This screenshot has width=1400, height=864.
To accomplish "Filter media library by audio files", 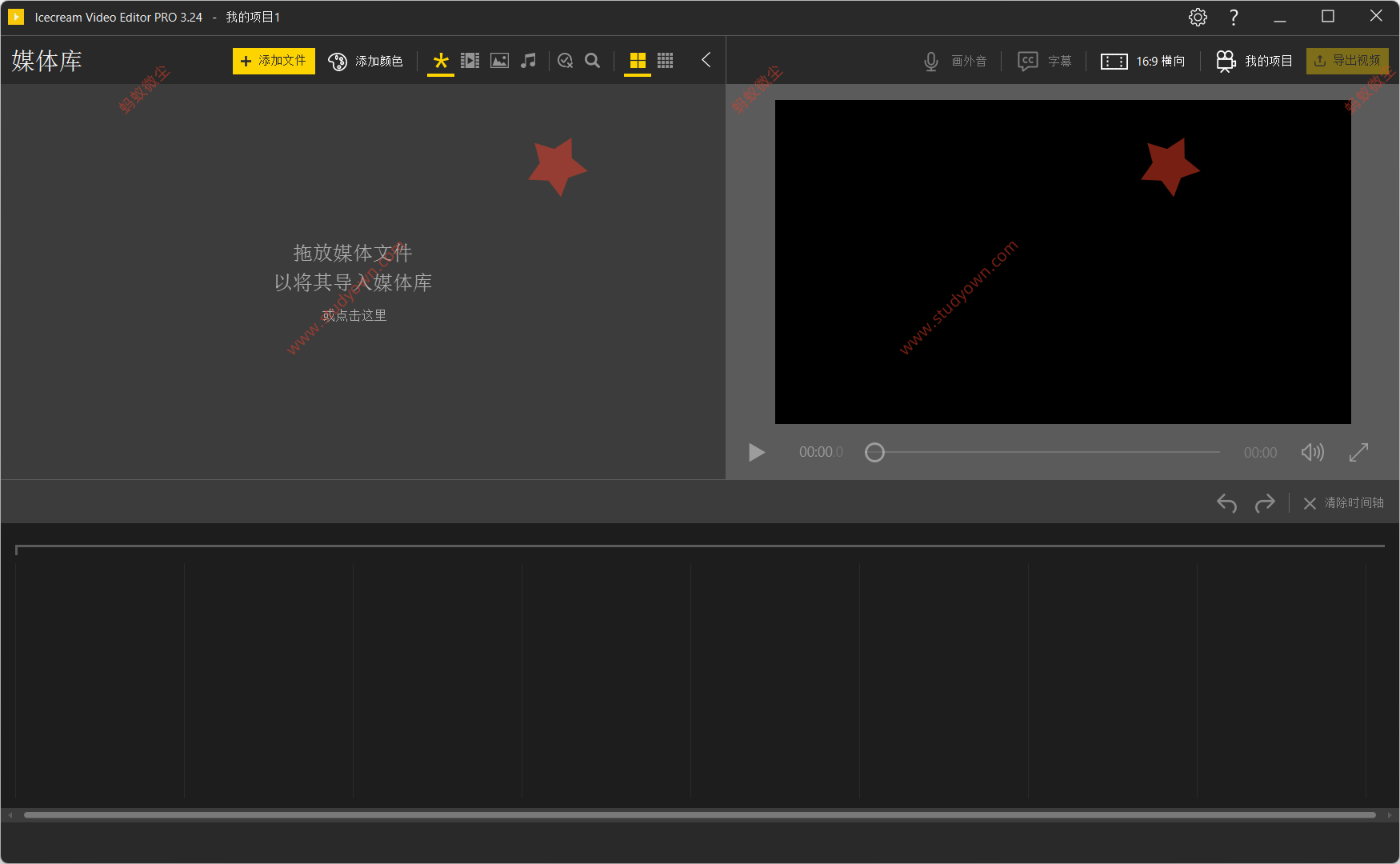I will click(x=528, y=60).
